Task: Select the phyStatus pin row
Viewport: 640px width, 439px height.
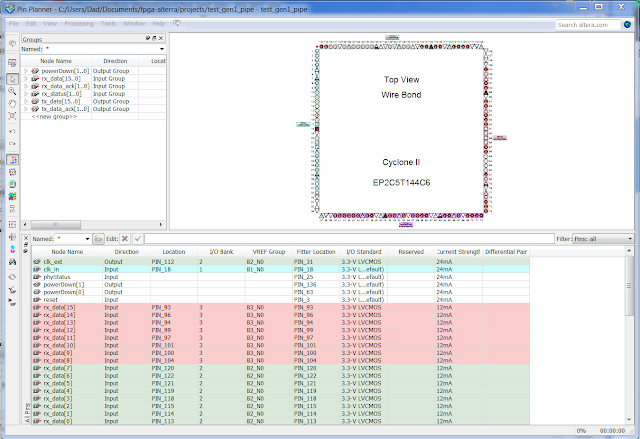Action: (281, 277)
